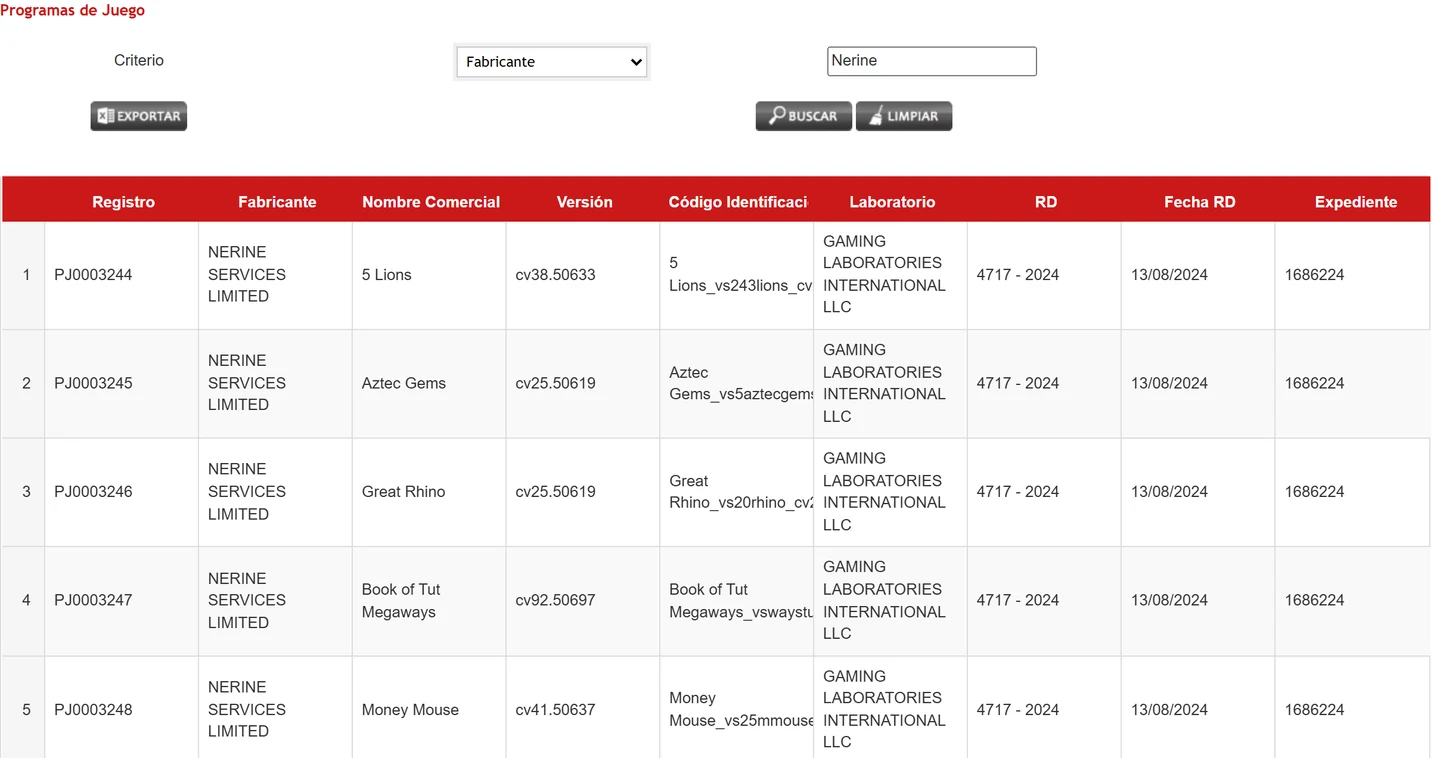Click the code starting Book of Tut Megaways_vswaystu
The image size is (1440, 758).
pyautogui.click(x=740, y=601)
